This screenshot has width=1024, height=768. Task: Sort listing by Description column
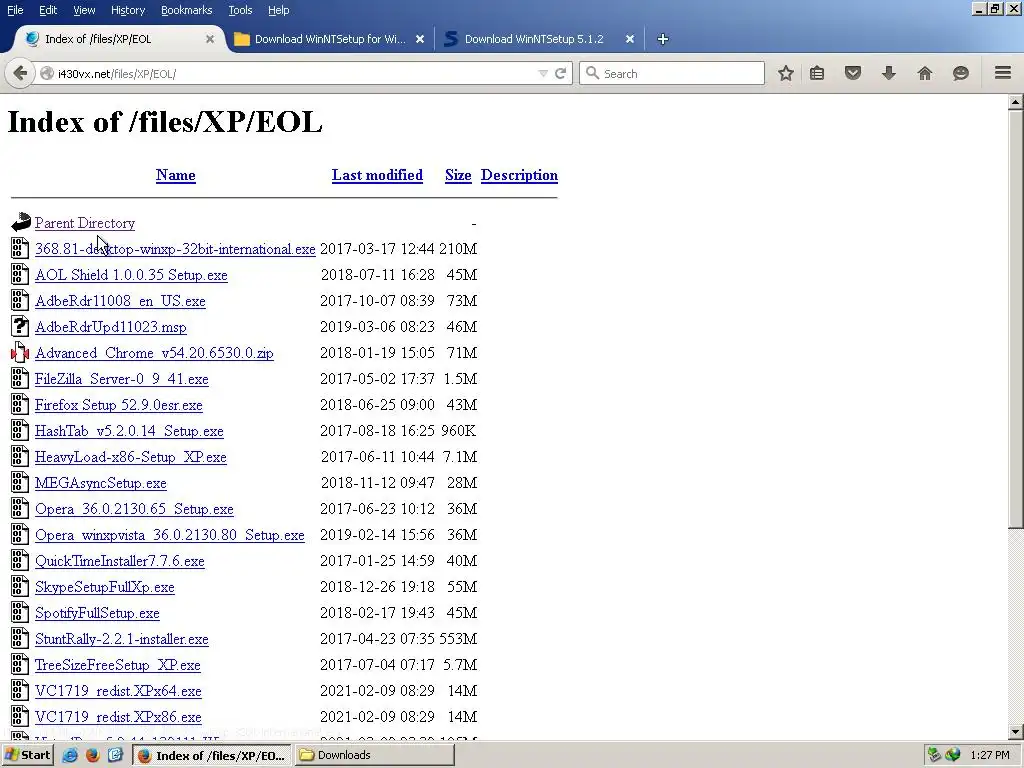(x=519, y=175)
